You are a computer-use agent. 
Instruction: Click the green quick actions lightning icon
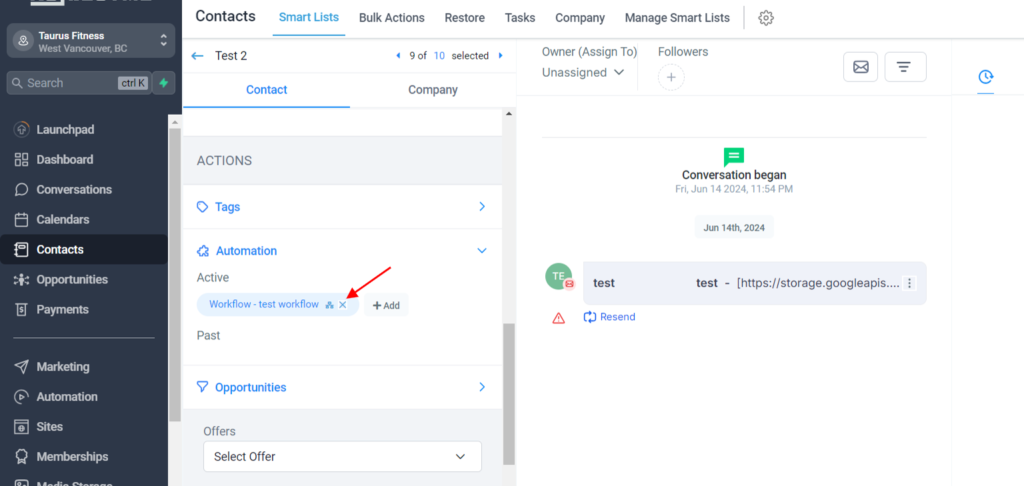tap(163, 83)
